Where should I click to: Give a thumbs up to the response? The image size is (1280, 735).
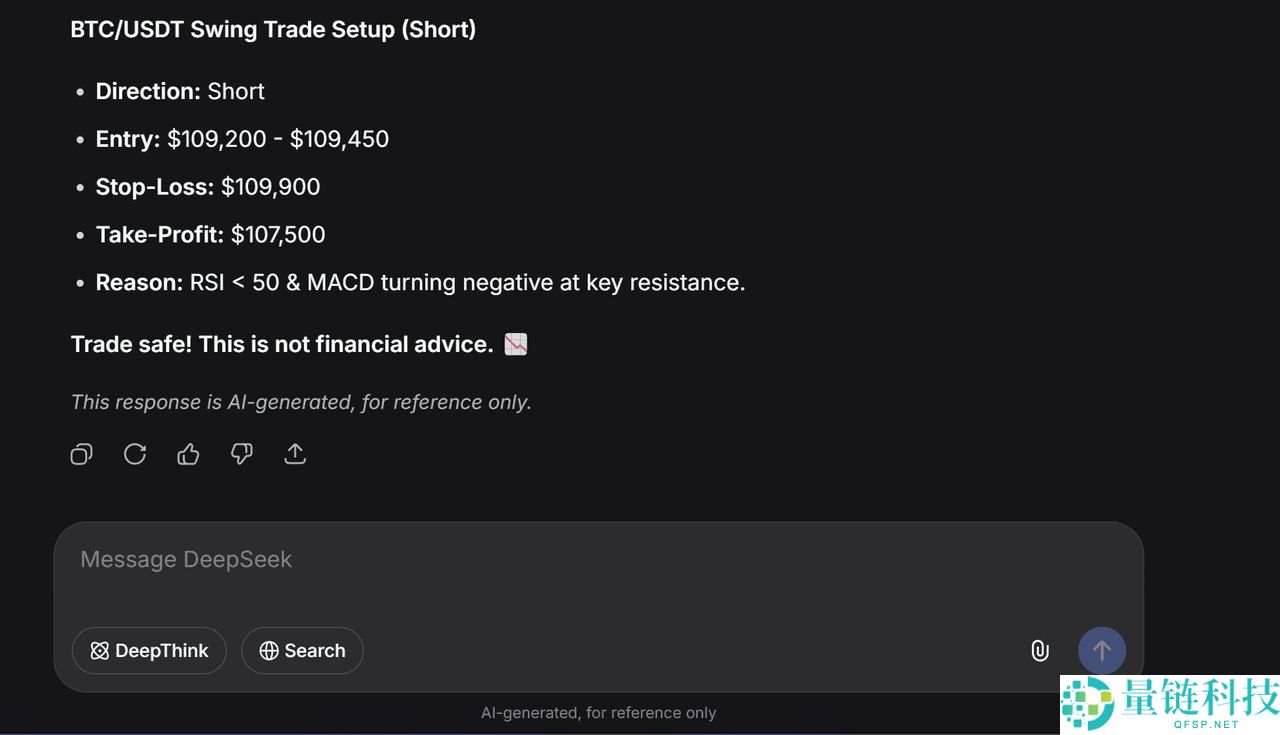[188, 454]
